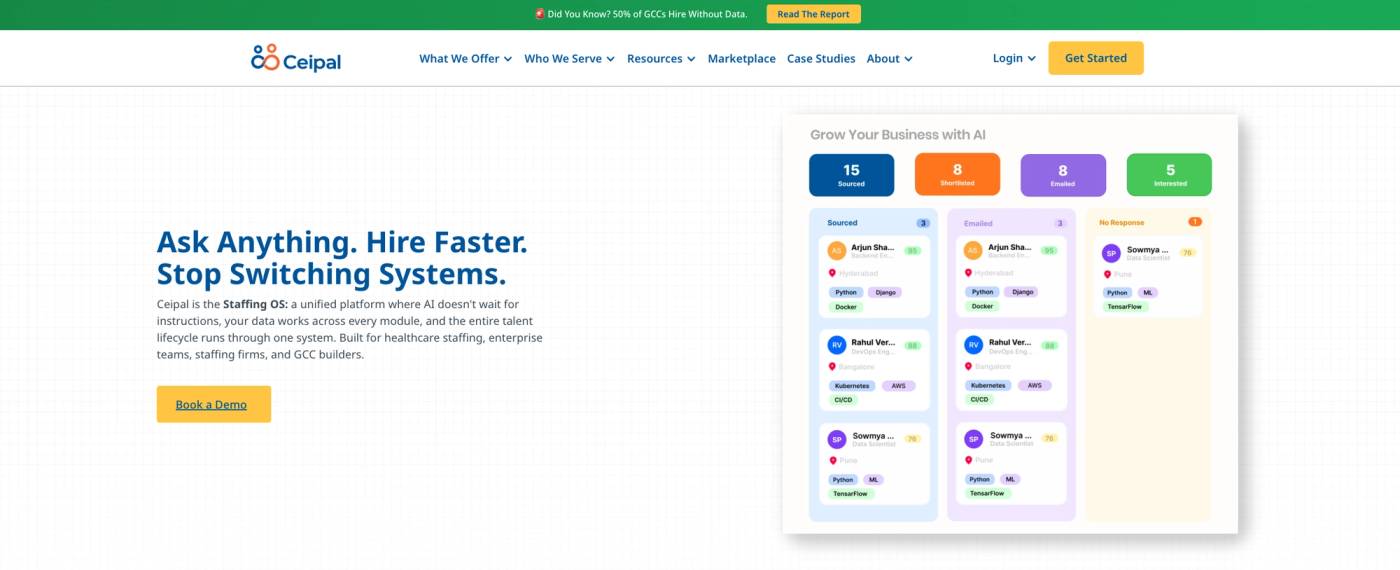
Task: Open the Login dropdown
Action: point(1014,58)
